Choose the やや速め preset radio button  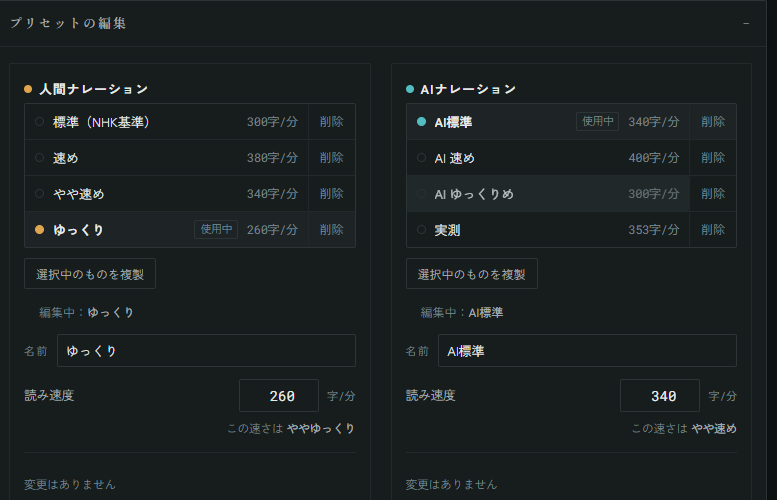pos(40,193)
